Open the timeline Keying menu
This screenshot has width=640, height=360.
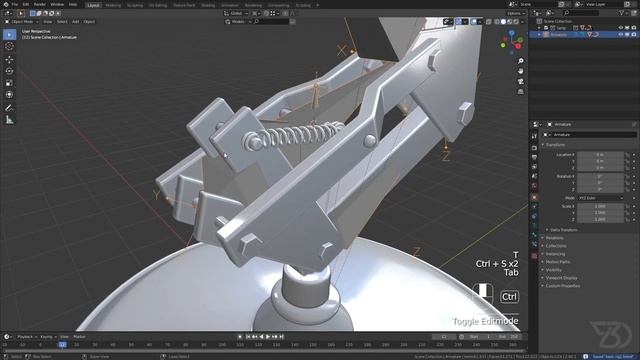(48, 337)
